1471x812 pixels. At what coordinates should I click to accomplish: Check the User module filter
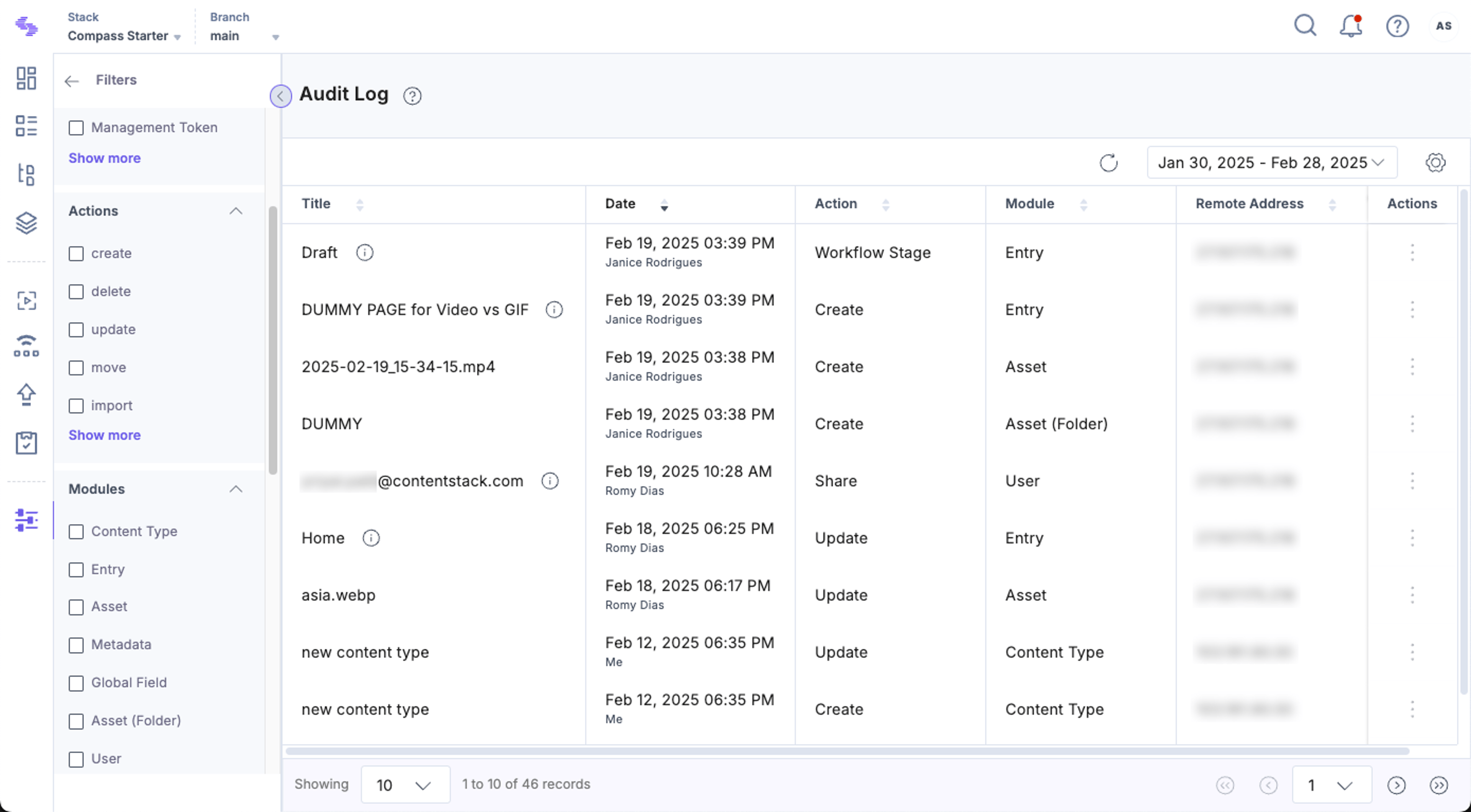76,760
